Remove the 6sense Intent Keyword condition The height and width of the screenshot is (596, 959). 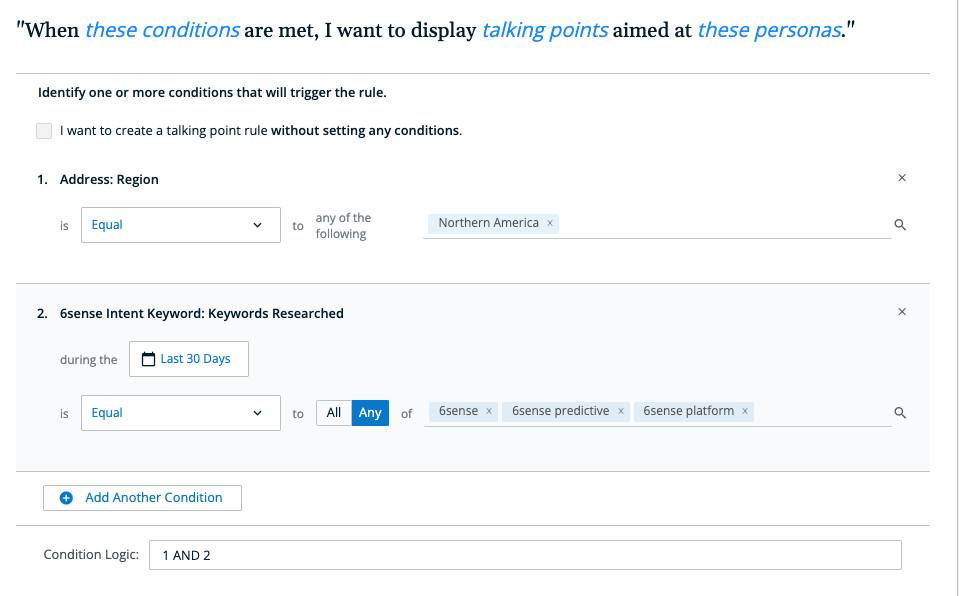(x=902, y=312)
